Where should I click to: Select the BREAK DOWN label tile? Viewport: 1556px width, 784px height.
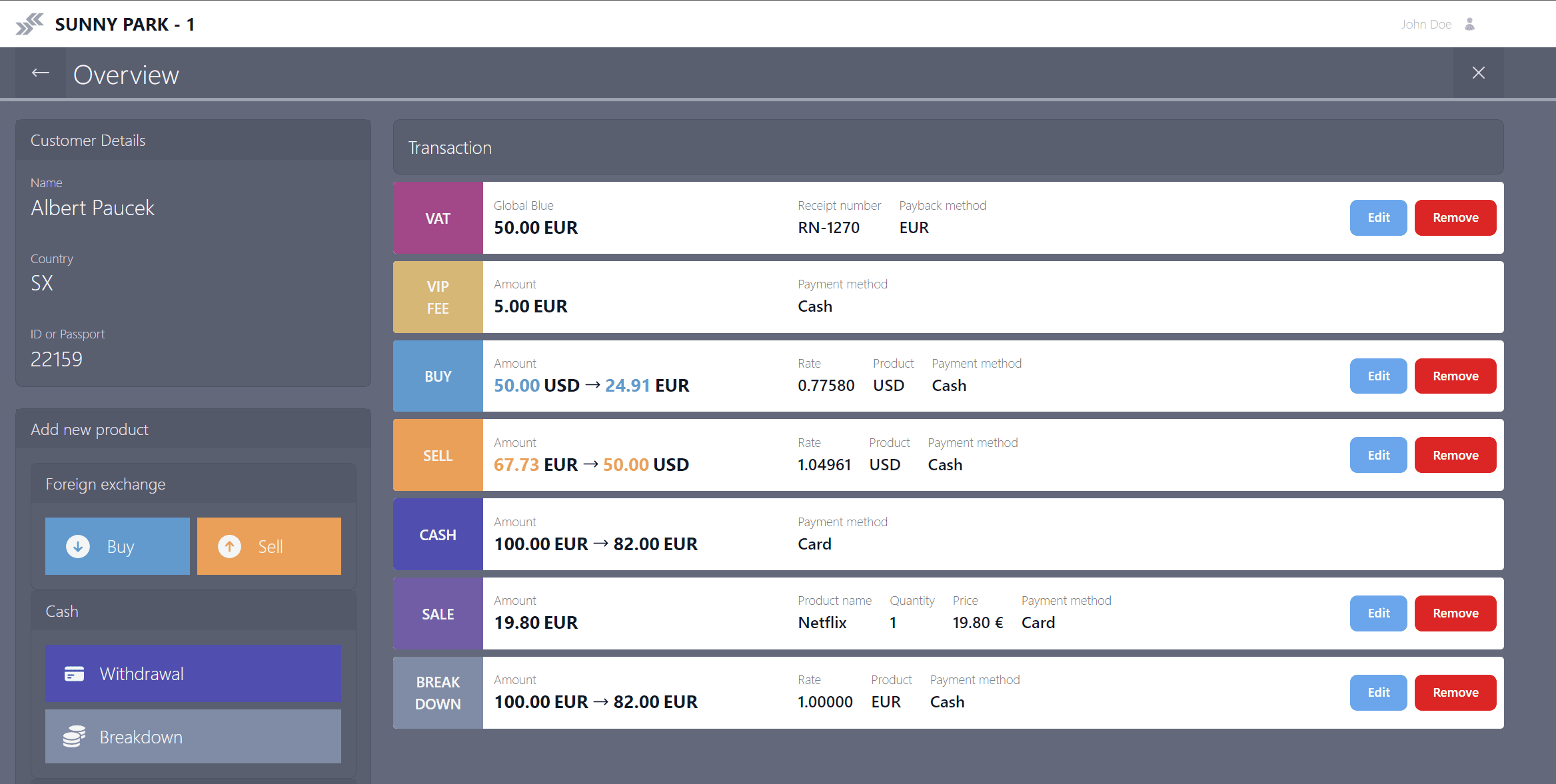[438, 693]
